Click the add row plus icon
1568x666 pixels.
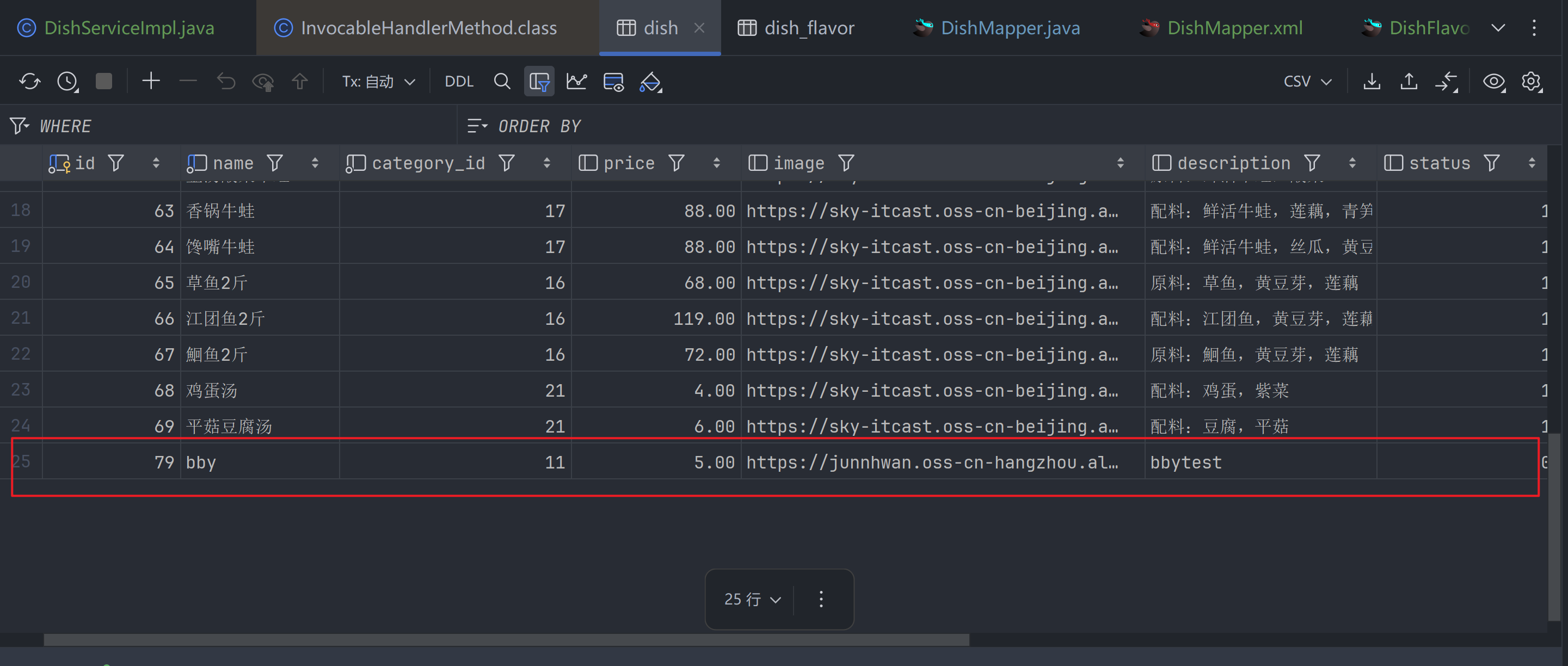click(150, 82)
